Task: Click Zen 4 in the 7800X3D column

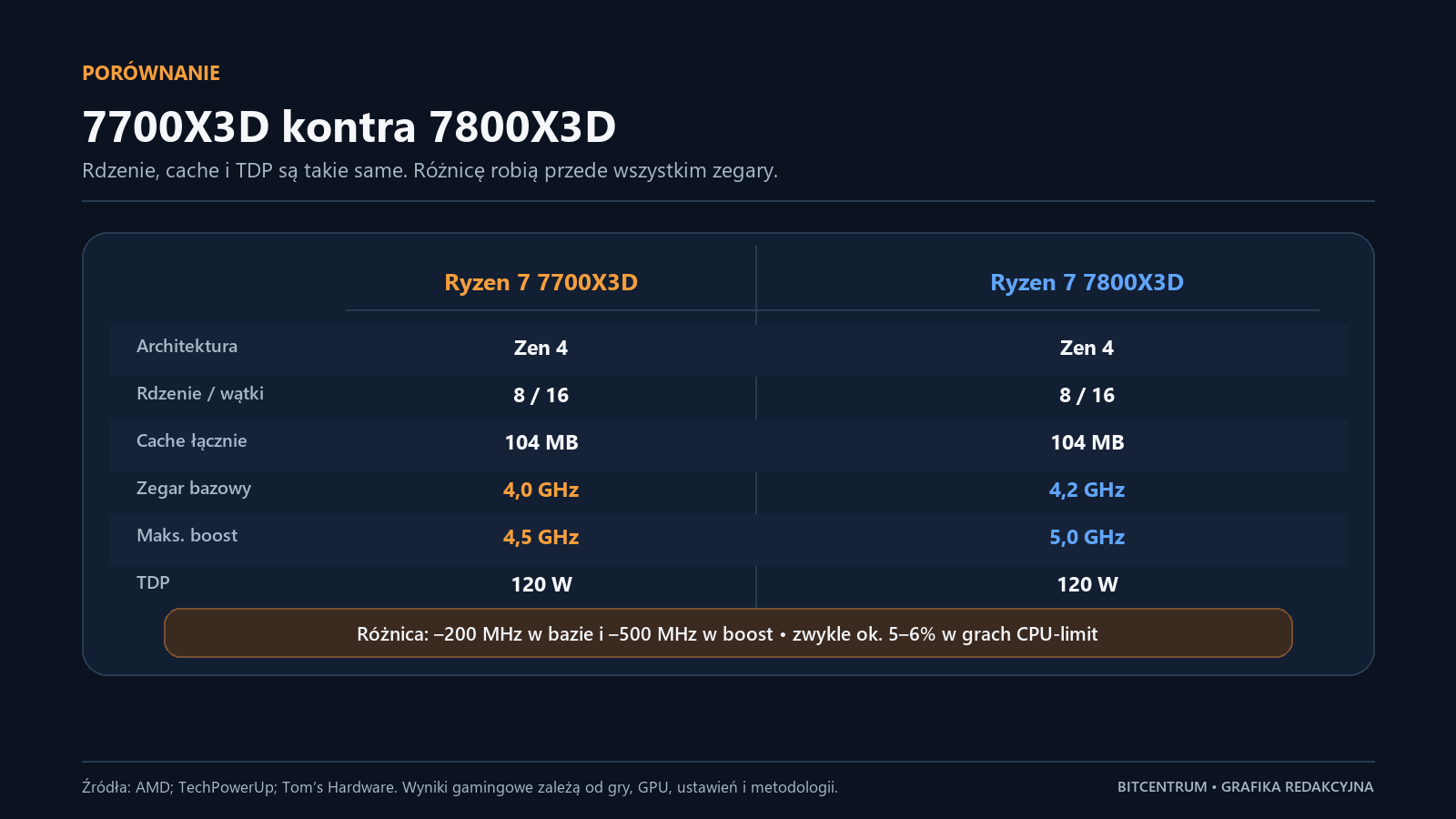Action: (1087, 348)
